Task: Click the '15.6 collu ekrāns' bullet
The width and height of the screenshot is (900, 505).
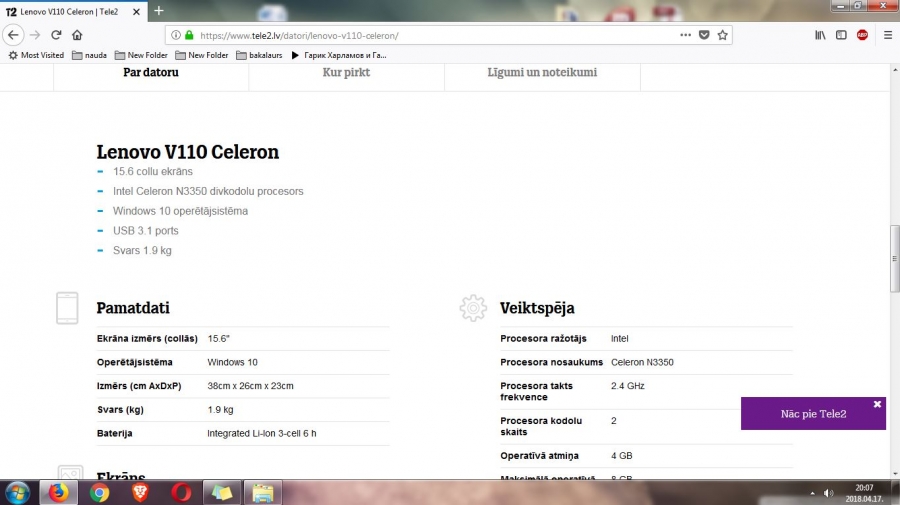Action: point(153,172)
